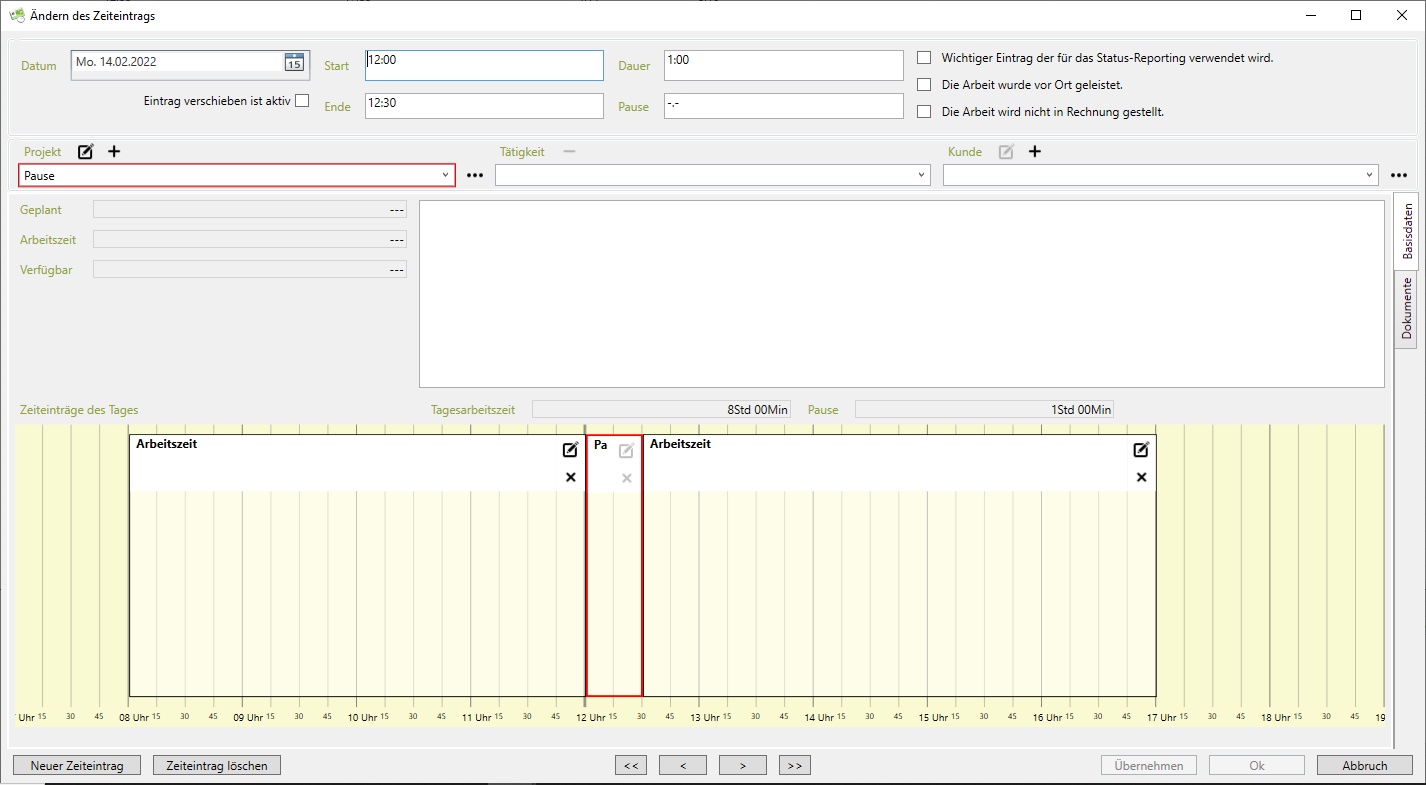Enable 'Eintrag verschieben ist aktiv' checkbox
This screenshot has width=1426, height=785.
[x=302, y=100]
